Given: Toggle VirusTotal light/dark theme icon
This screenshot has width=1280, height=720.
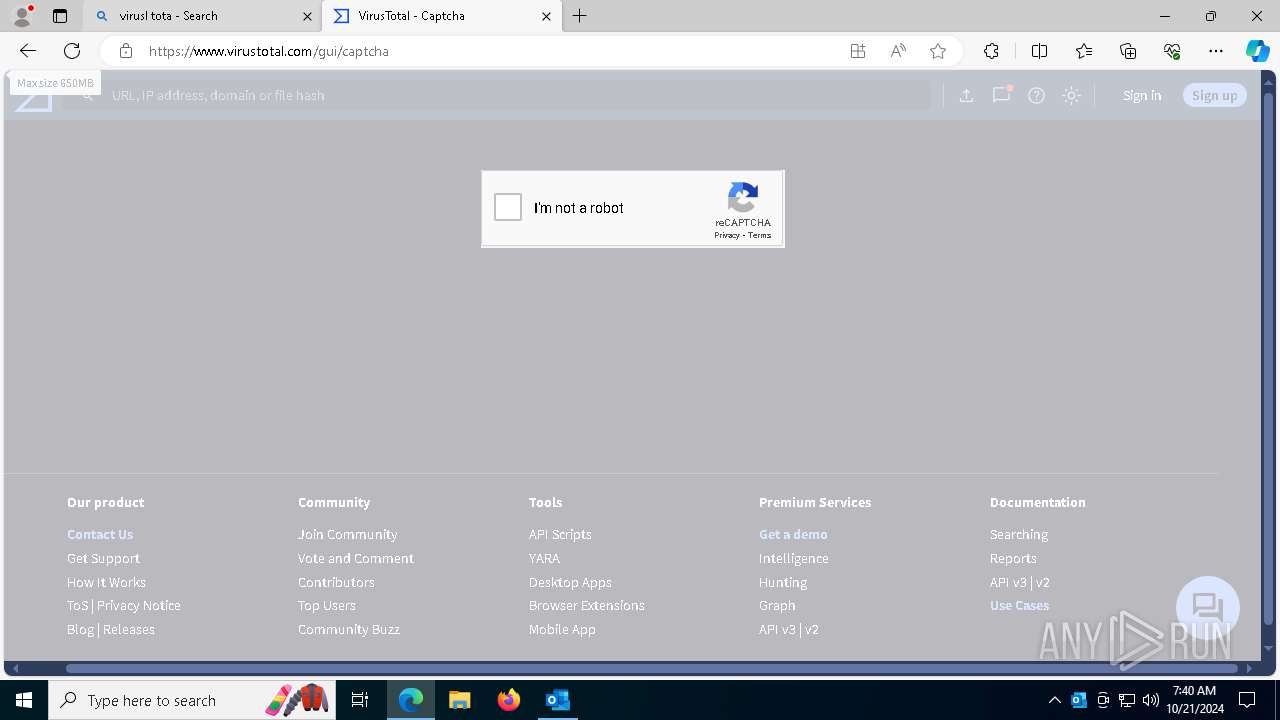Looking at the screenshot, I should 1072,95.
